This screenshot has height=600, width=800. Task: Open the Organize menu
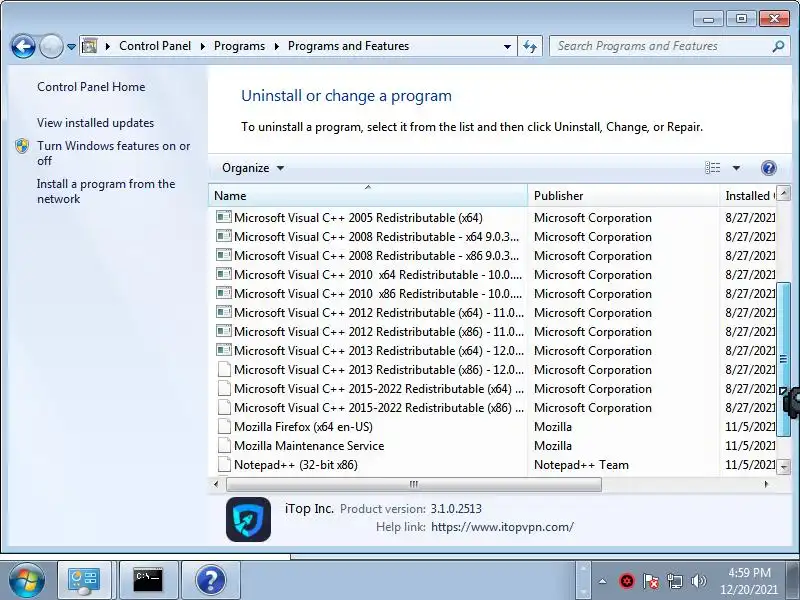pos(253,168)
